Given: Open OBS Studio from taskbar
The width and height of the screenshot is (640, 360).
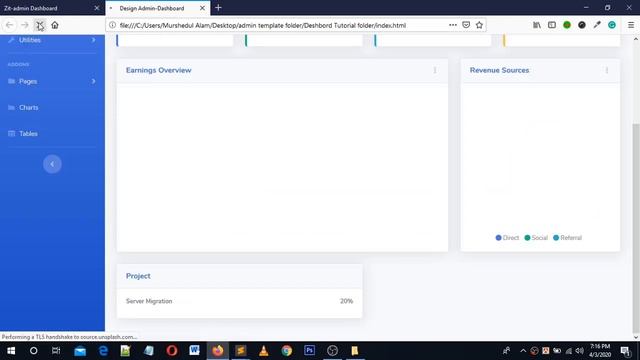Looking at the screenshot, I should click(x=332, y=351).
